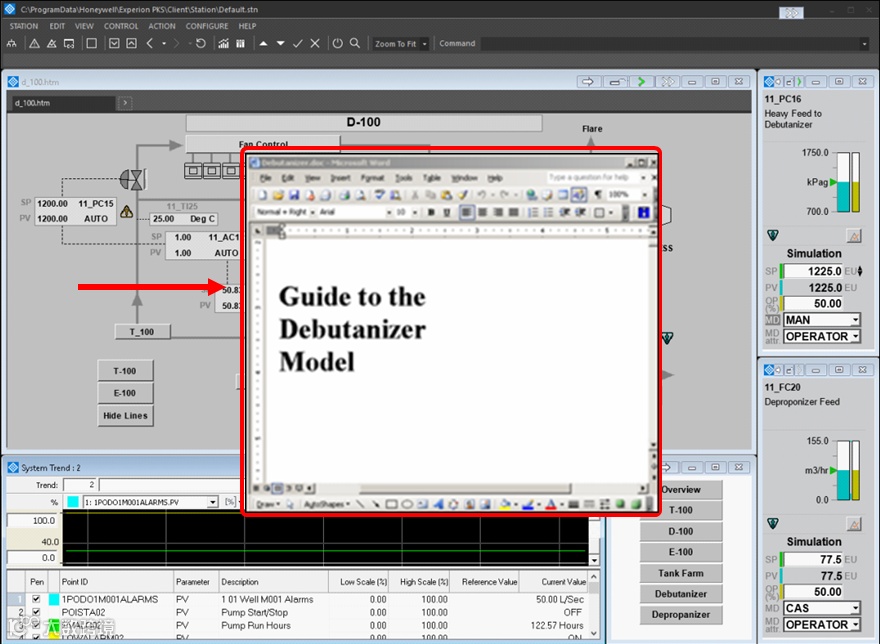Toggle Bold in Word formatting toolbar
880x644 pixels.
[x=431, y=212]
